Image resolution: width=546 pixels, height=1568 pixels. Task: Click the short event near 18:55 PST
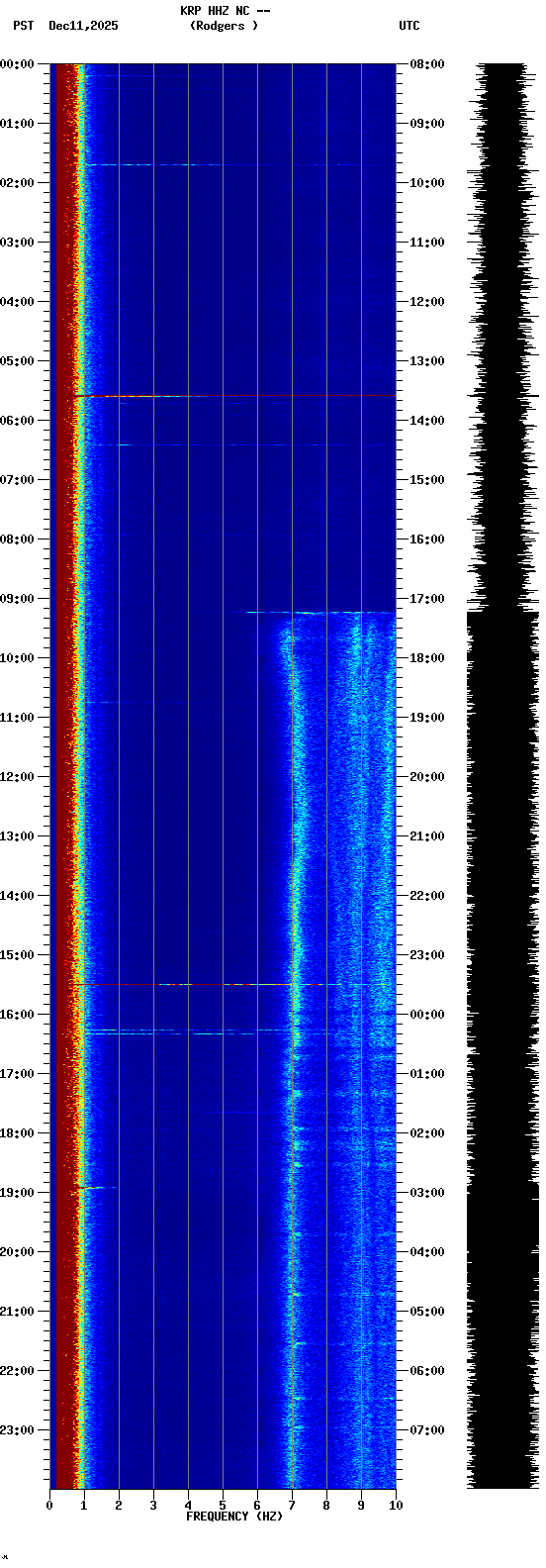(x=97, y=1187)
